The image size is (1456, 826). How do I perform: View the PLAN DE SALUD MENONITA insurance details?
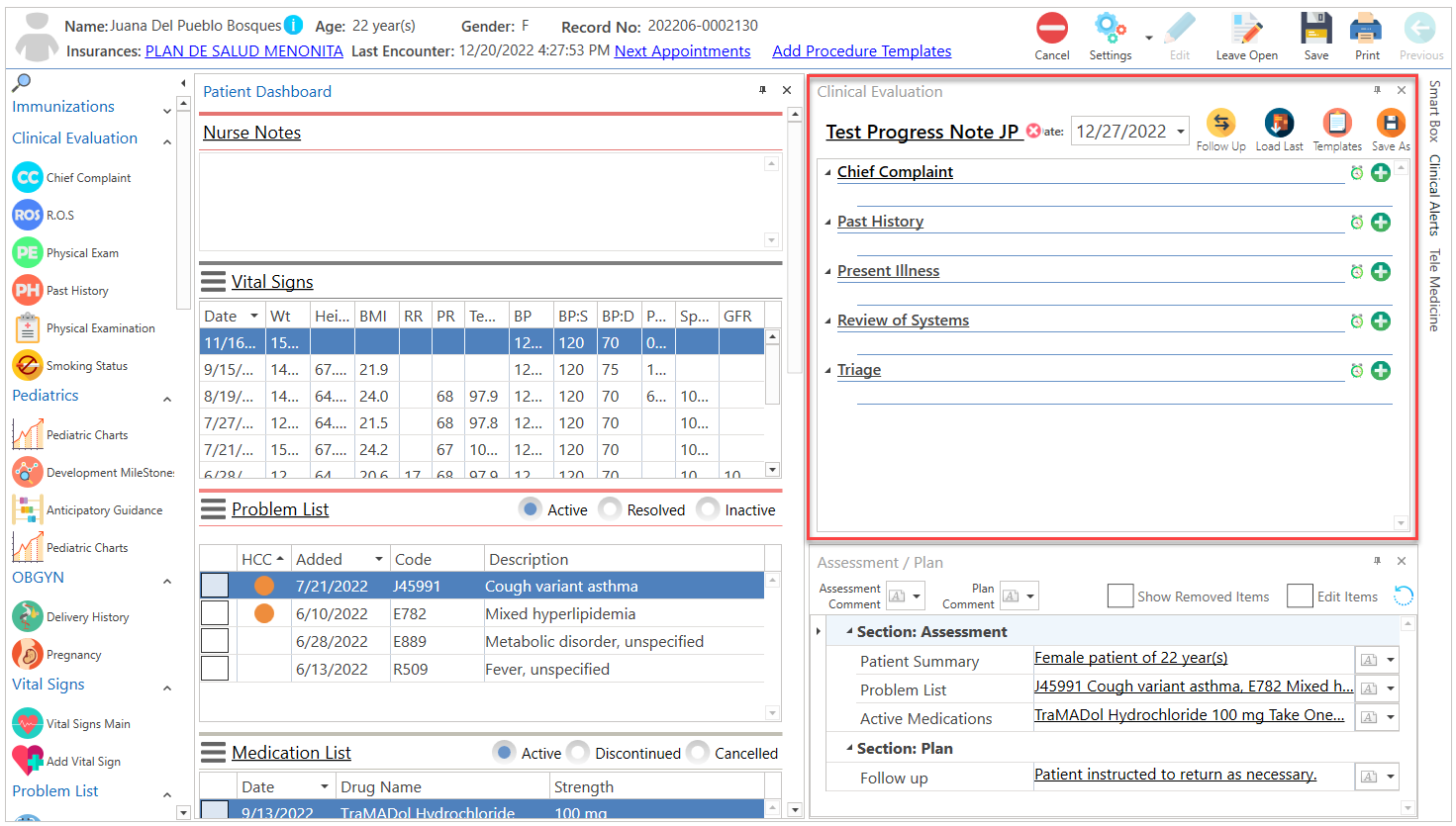click(243, 51)
